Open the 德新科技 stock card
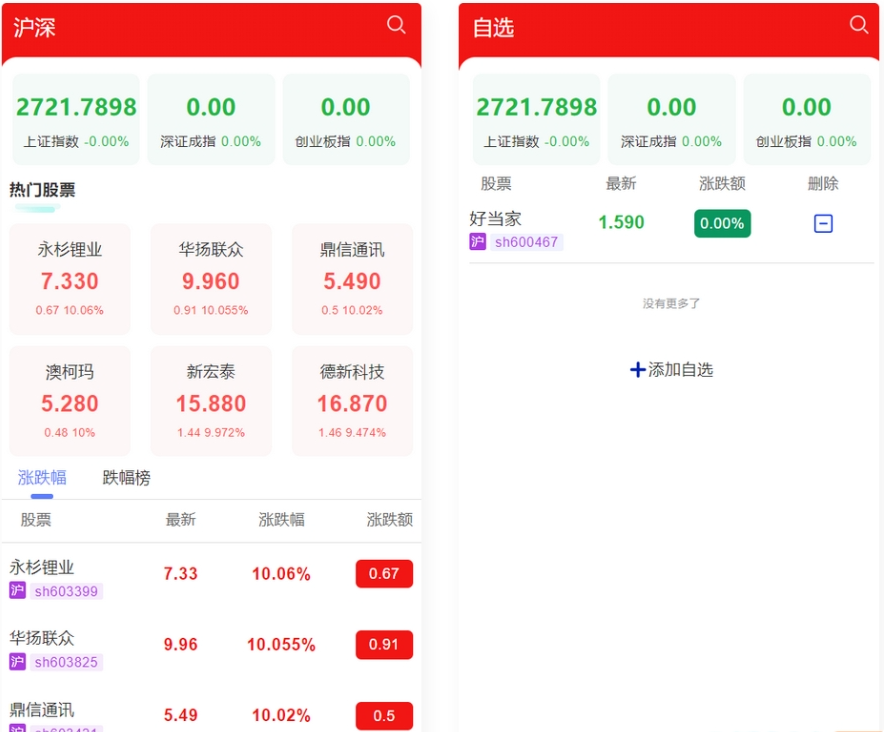887x732 pixels. click(x=352, y=398)
